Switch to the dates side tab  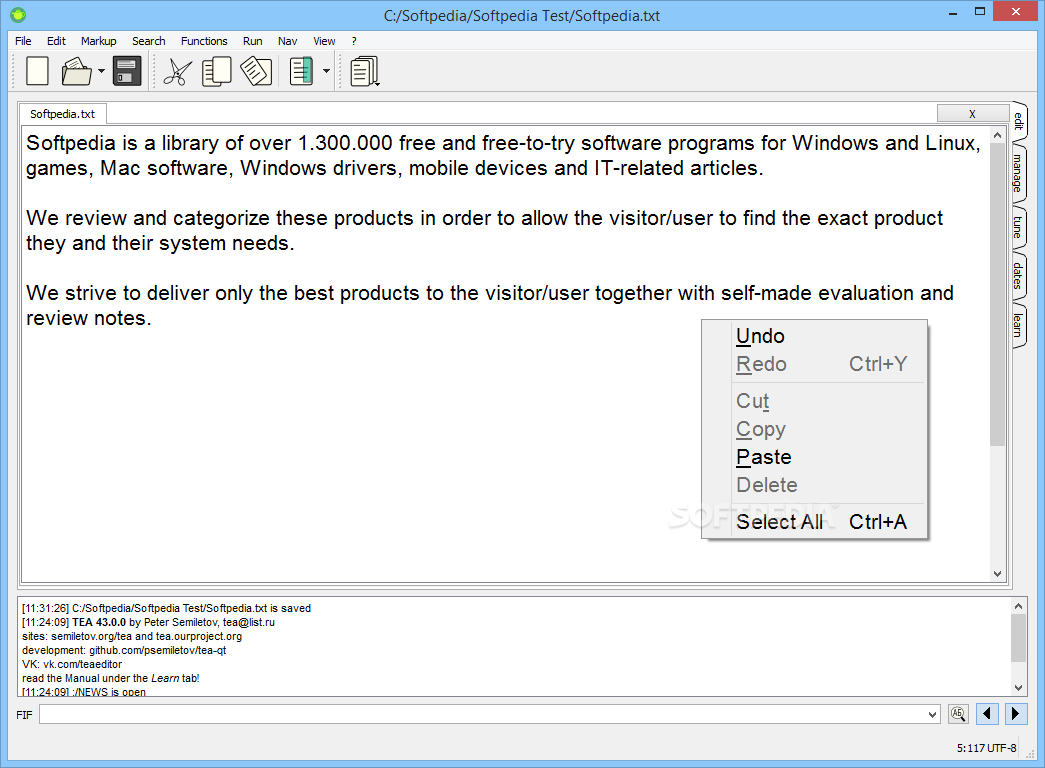click(x=1019, y=275)
